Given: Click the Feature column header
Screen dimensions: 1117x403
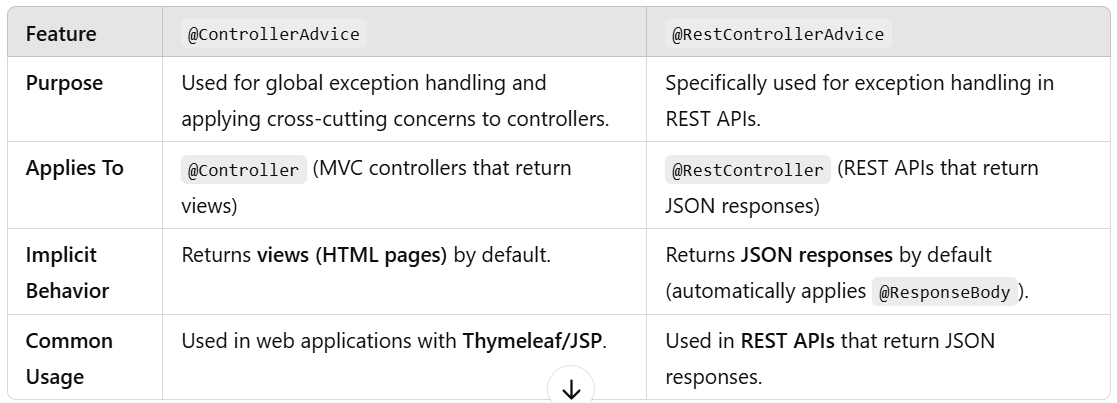Looking at the screenshot, I should pyautogui.click(x=61, y=33).
